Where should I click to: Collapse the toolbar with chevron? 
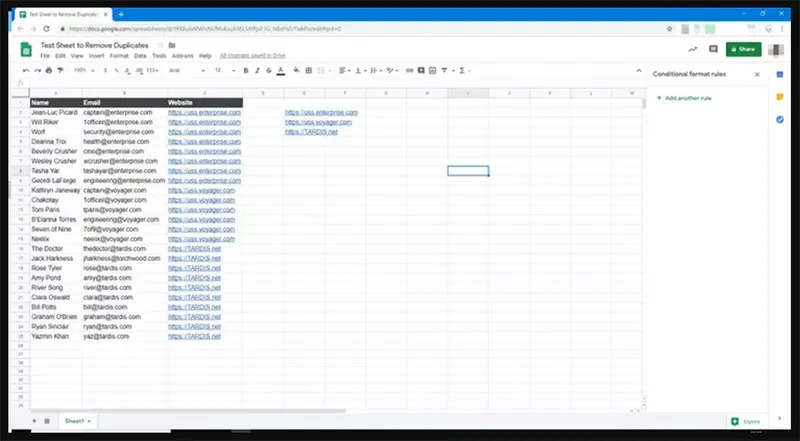(639, 70)
